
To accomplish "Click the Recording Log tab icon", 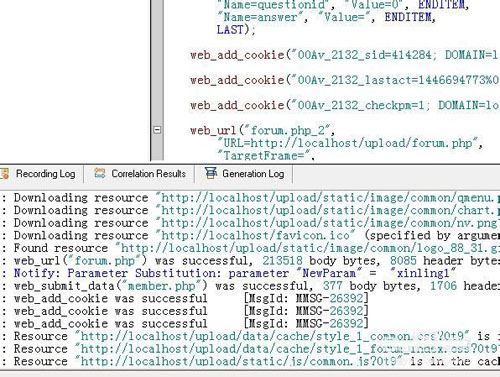I will click(x=5, y=174).
